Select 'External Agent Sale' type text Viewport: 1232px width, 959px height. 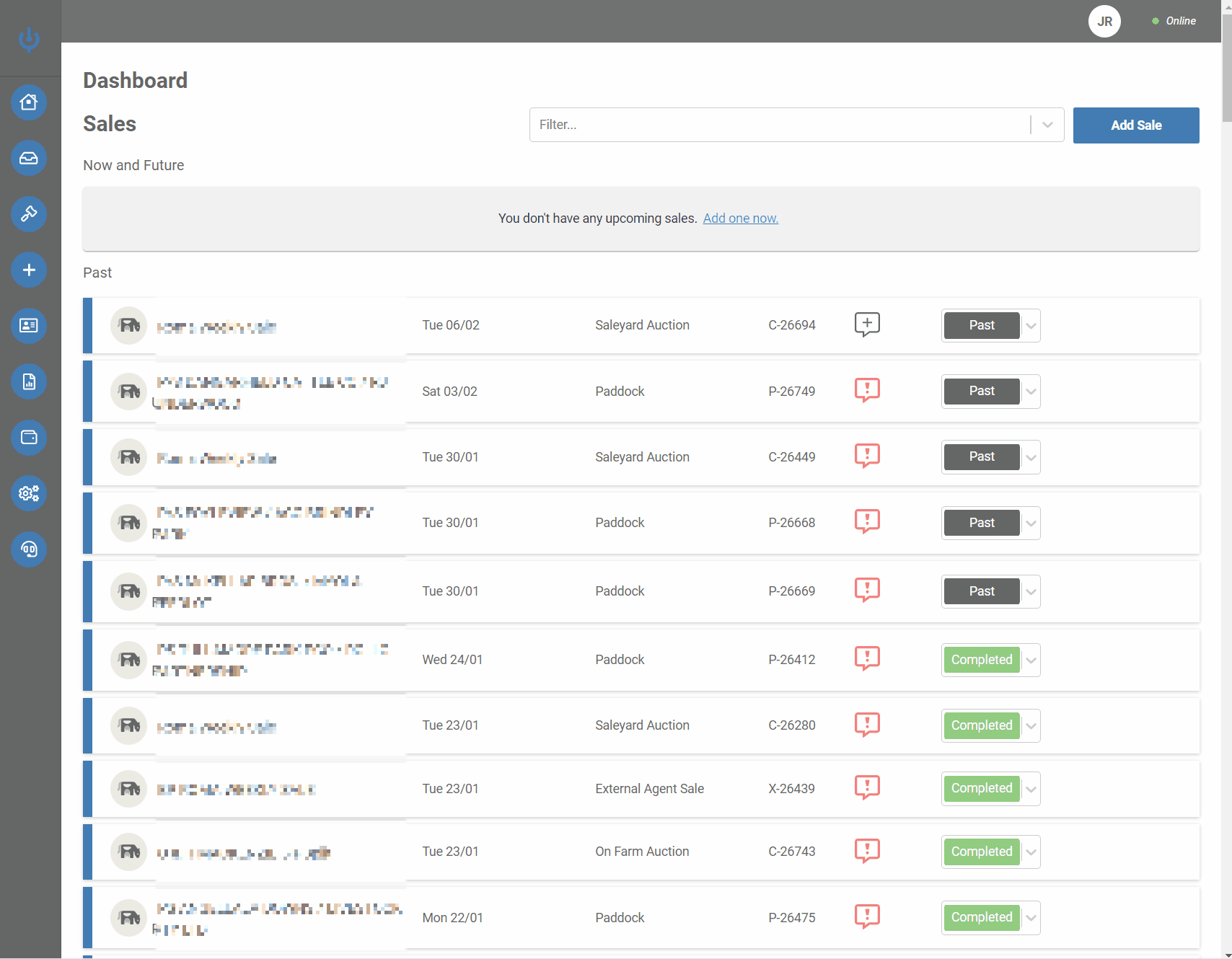(x=650, y=789)
